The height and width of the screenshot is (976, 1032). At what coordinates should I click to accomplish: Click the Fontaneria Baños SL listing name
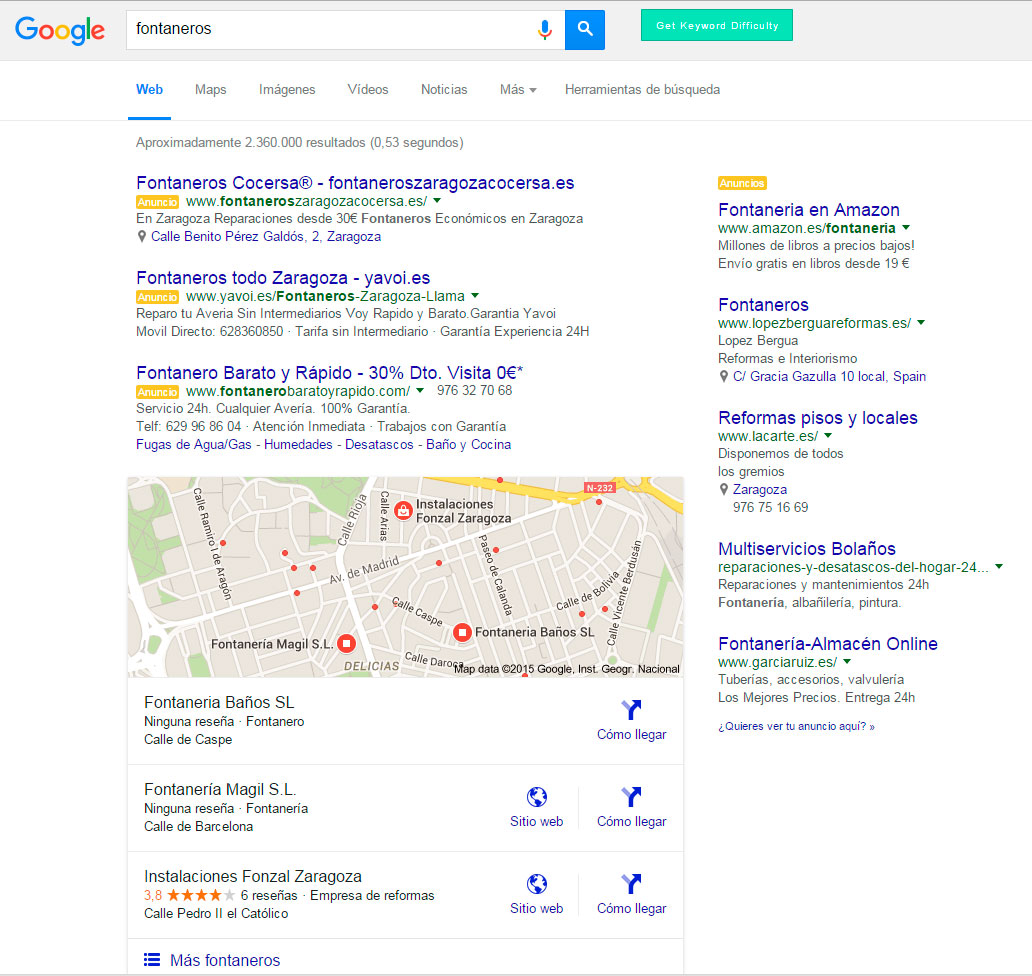[x=219, y=702]
